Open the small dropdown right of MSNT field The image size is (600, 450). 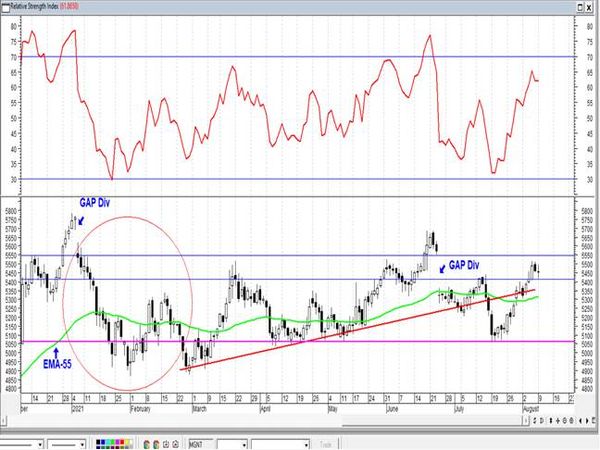tap(244, 445)
